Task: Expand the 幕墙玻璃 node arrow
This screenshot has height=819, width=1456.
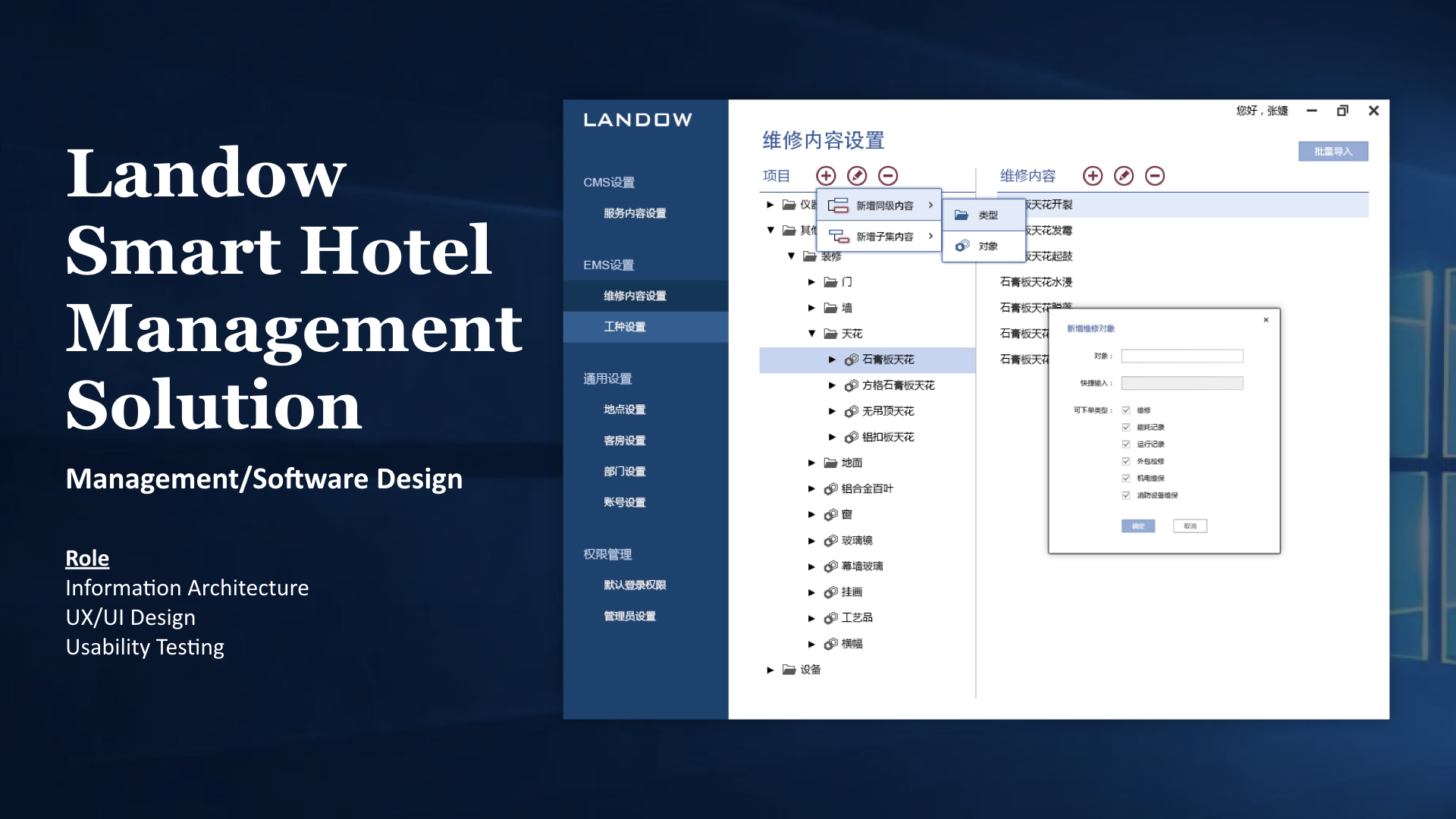Action: [811, 566]
